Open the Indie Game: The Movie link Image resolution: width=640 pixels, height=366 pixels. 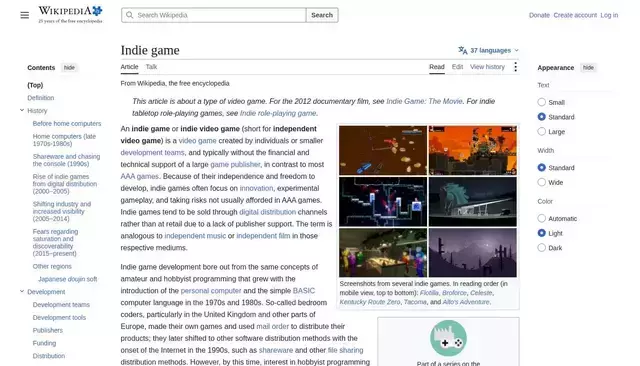click(x=424, y=101)
